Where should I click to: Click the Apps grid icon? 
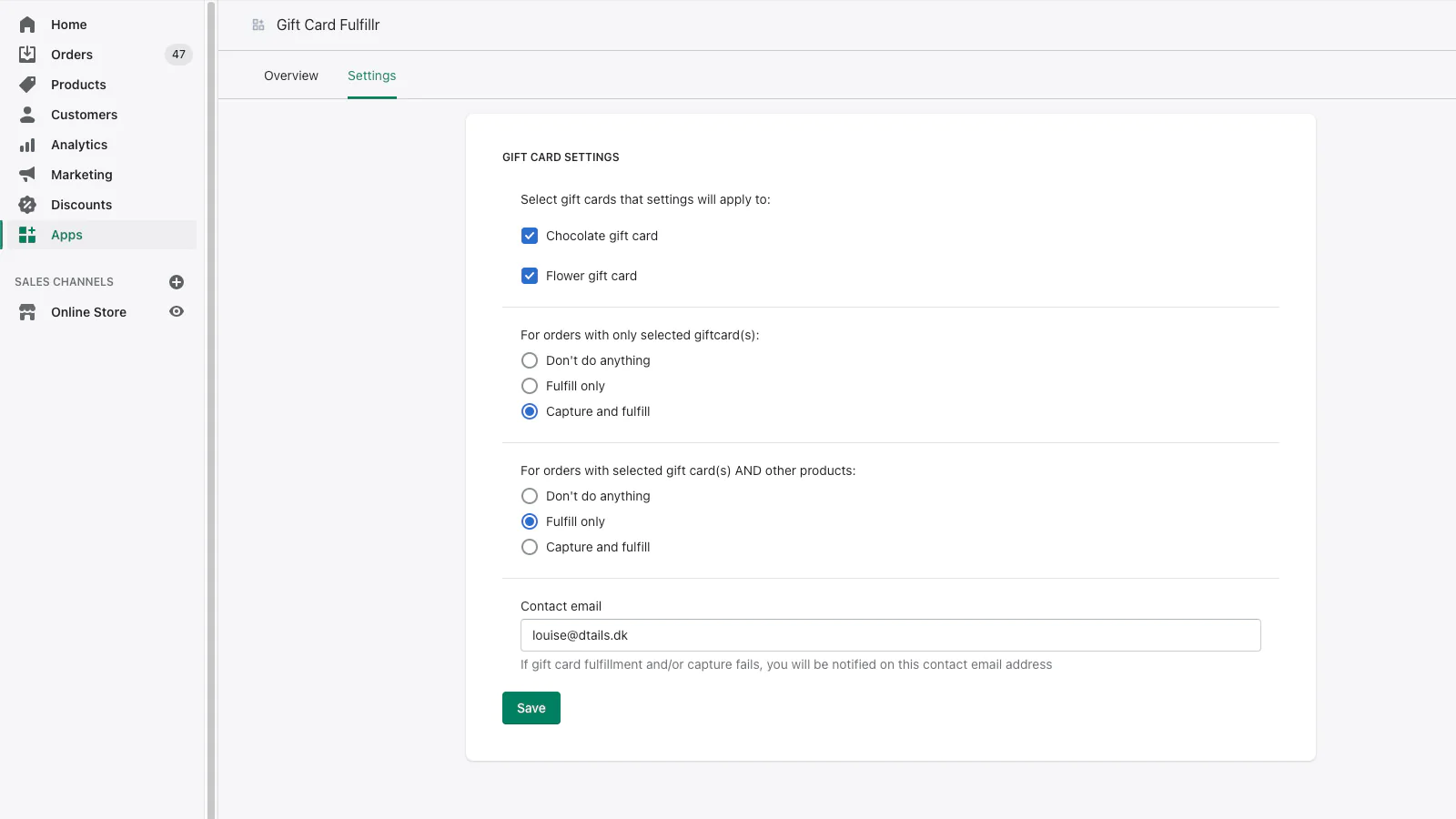pyautogui.click(x=27, y=235)
